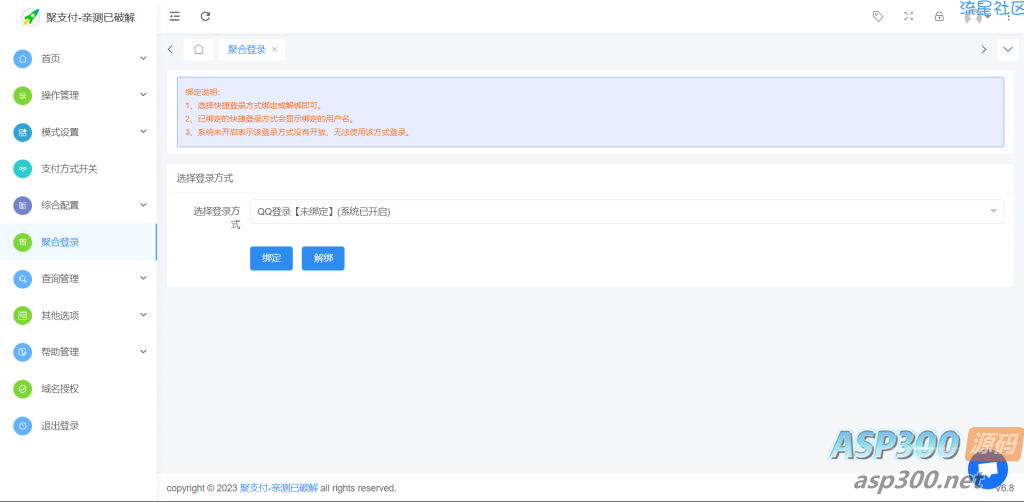1024x502 pixels.
Task: Click the 聚支付-亲测已破解 header title
Action: tap(91, 18)
